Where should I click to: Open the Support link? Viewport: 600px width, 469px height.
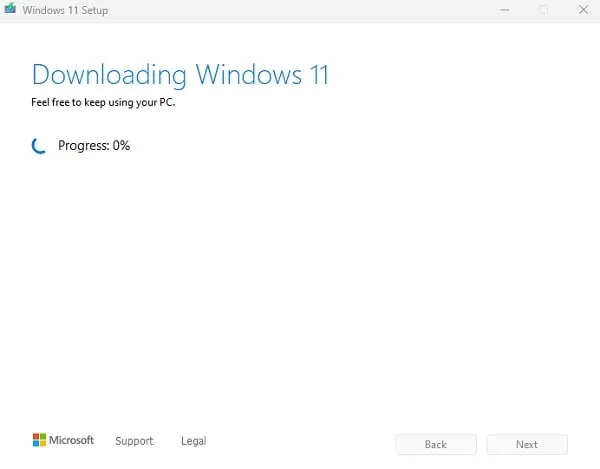click(134, 441)
